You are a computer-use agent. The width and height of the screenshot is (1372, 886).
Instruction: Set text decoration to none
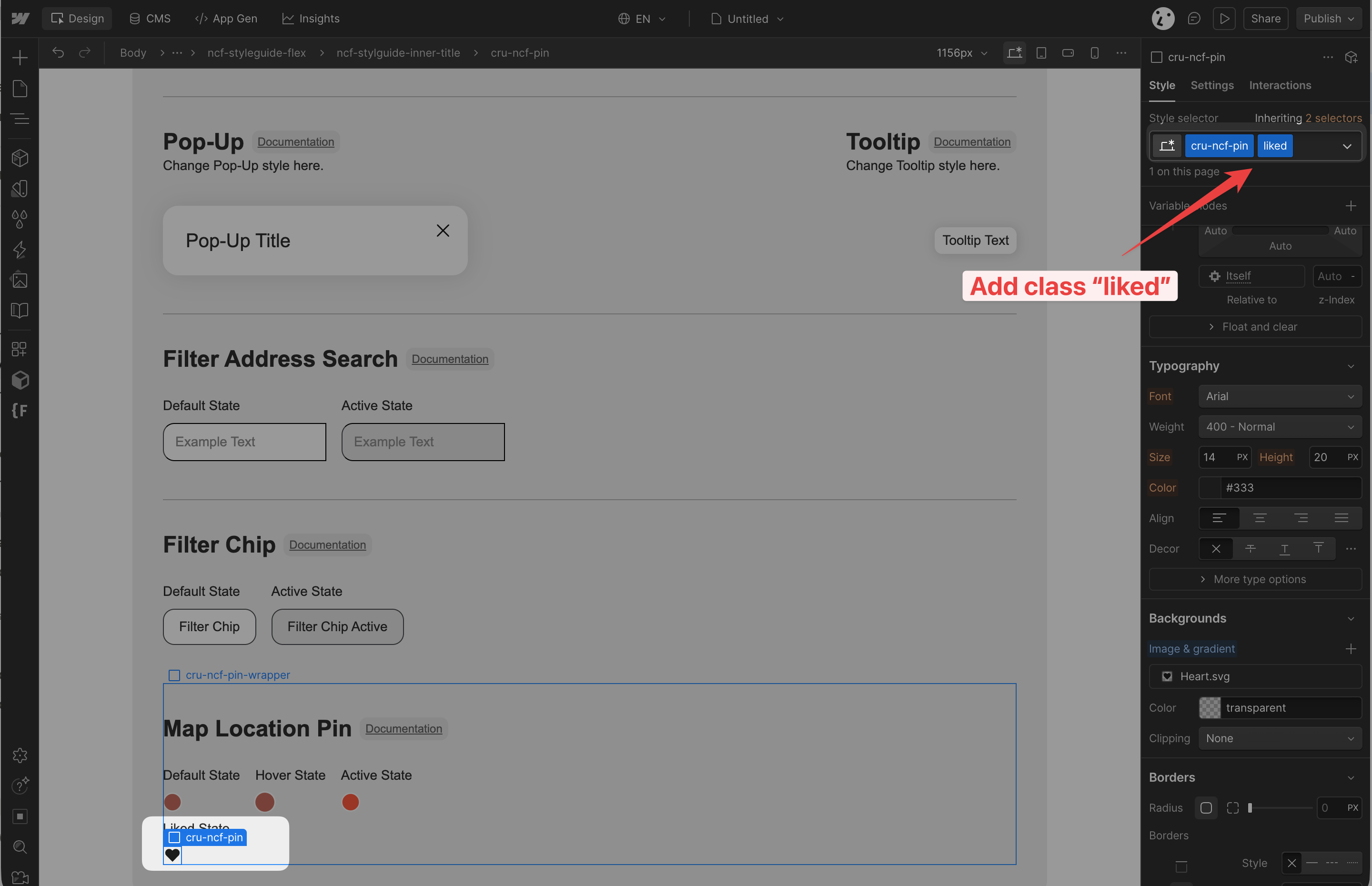(1216, 548)
